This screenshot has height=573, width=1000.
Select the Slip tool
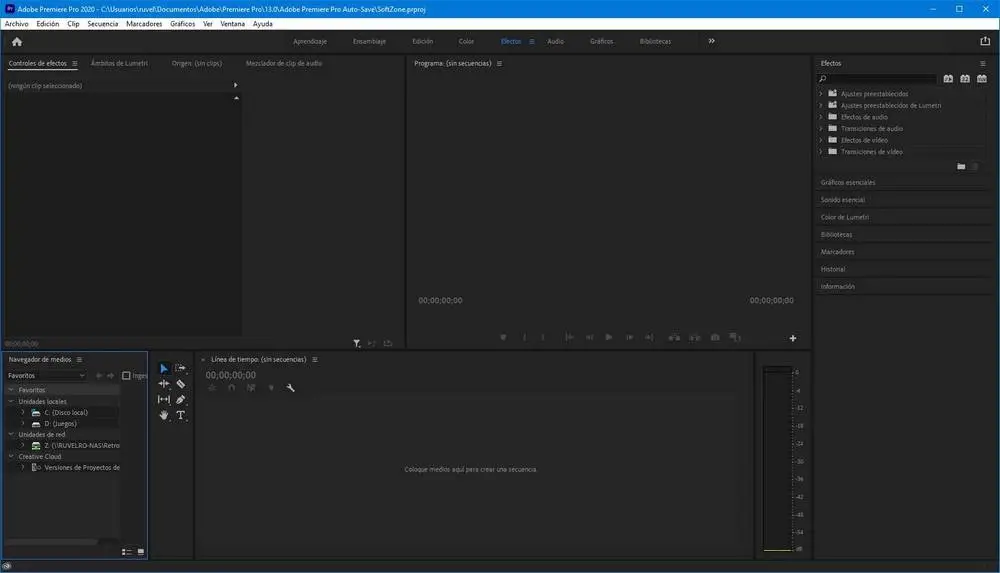(164, 399)
